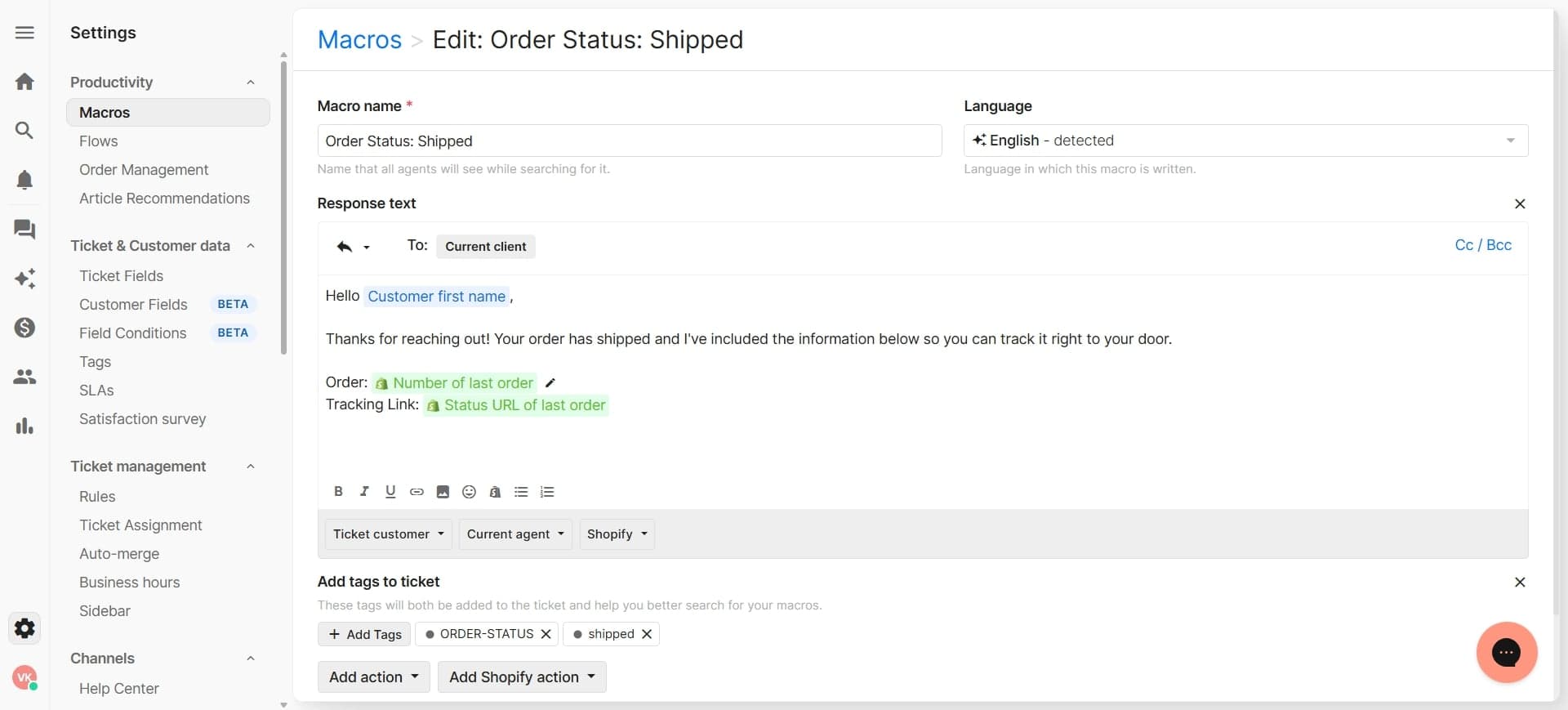Insert an emoji into the response
Viewport: 1568px width, 710px height.
[468, 492]
